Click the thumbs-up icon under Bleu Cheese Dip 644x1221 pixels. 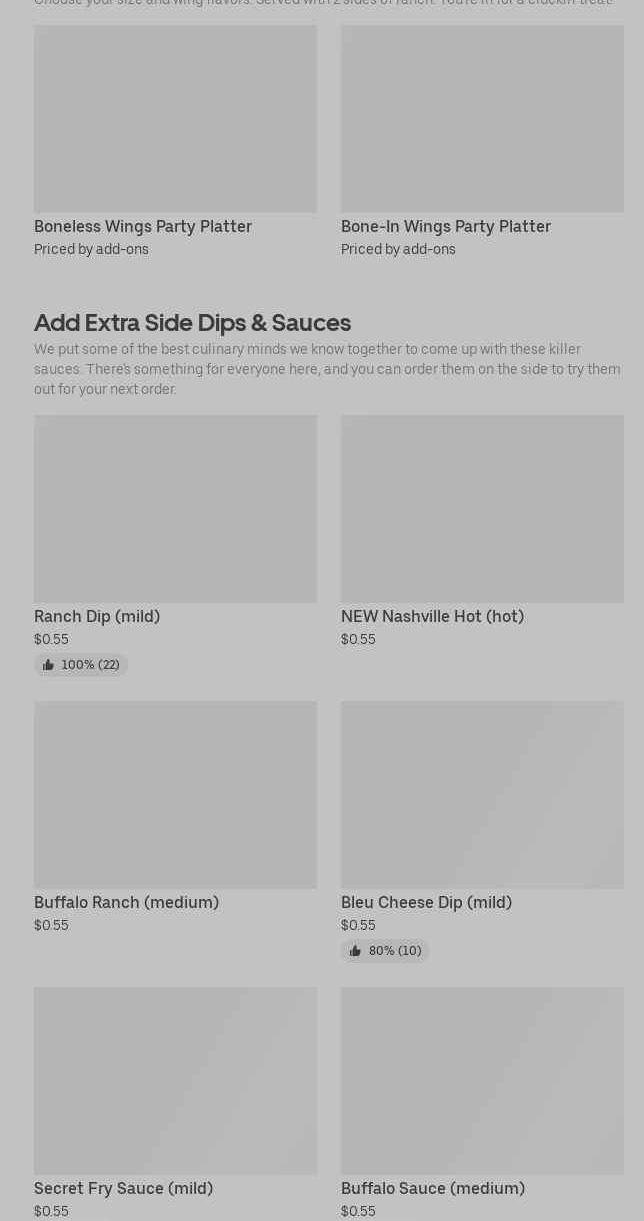coord(355,951)
